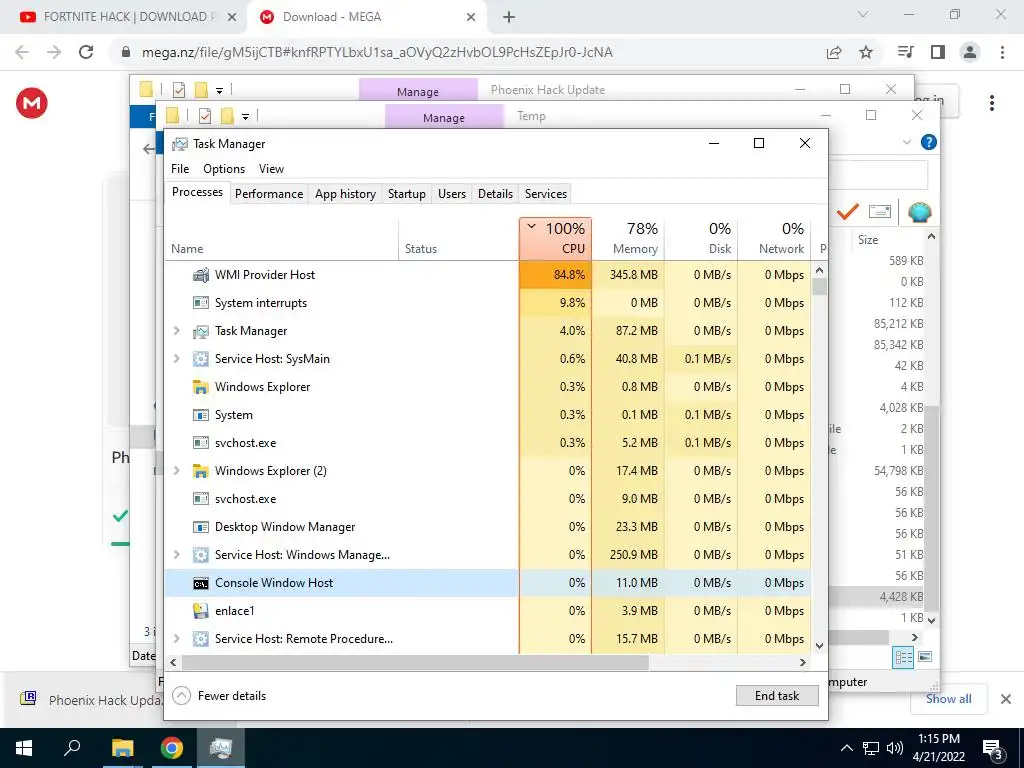Click the Task Manager process row icon
This screenshot has width=1024, height=768.
(x=200, y=331)
